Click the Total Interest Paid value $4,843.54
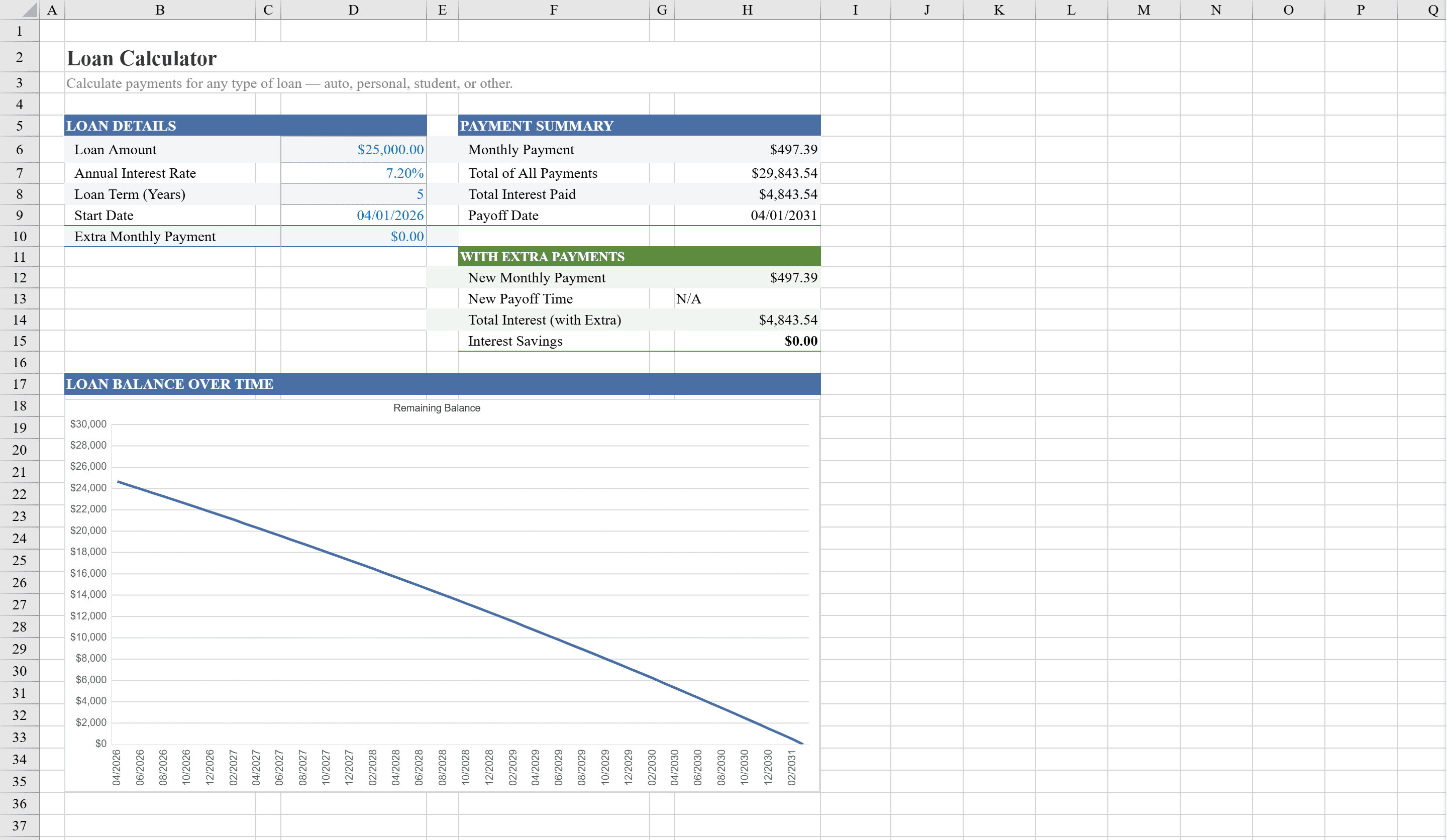The height and width of the screenshot is (840, 1447). click(x=747, y=194)
